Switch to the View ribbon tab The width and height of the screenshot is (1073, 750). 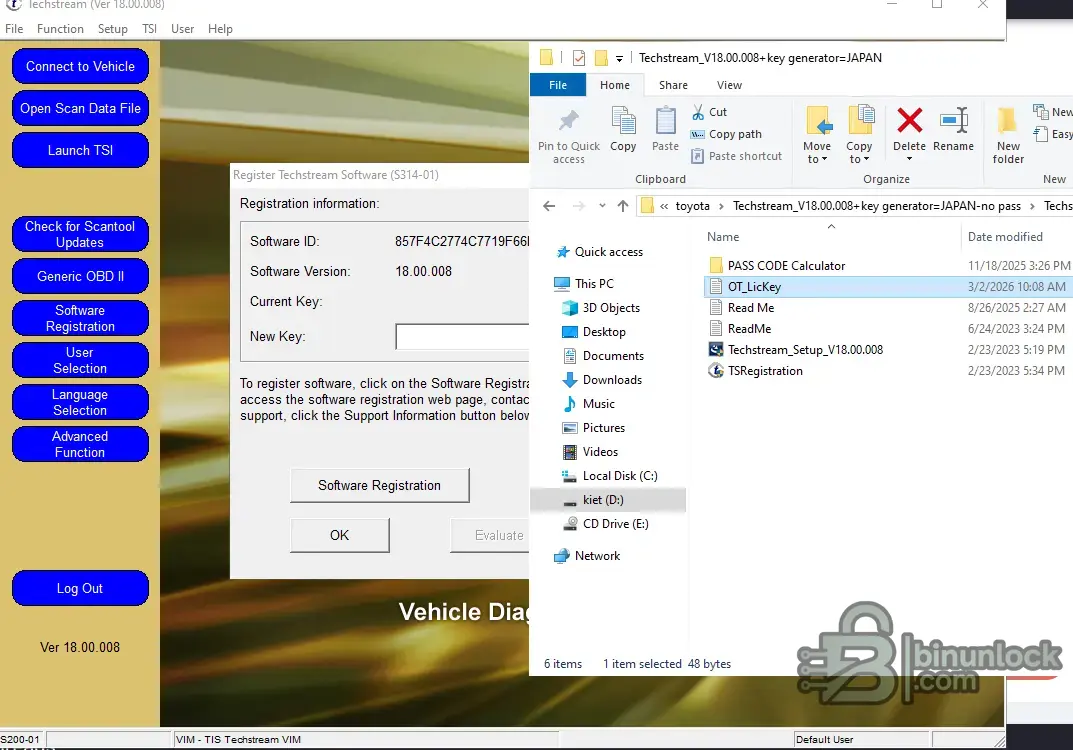click(729, 85)
